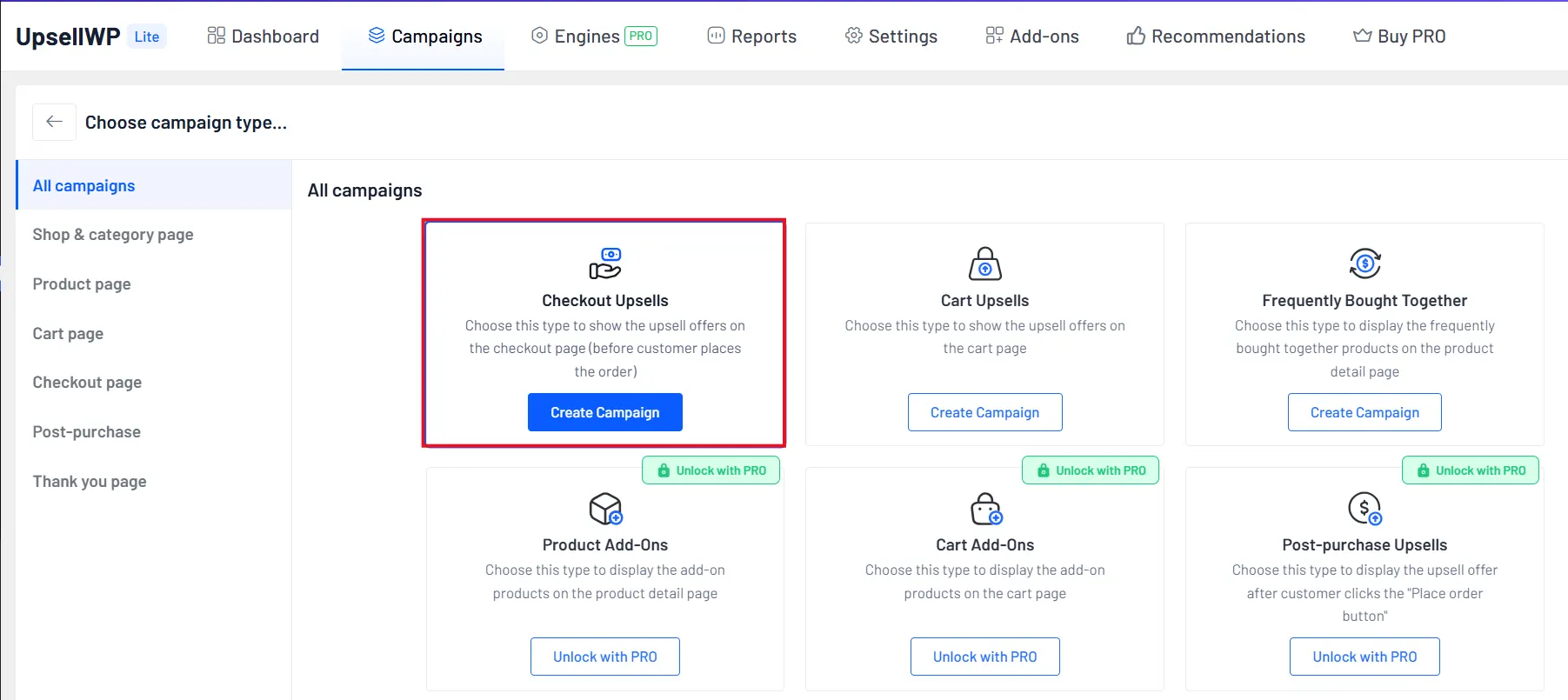Open the Reports tab
This screenshot has height=700, width=1568.
751,37
